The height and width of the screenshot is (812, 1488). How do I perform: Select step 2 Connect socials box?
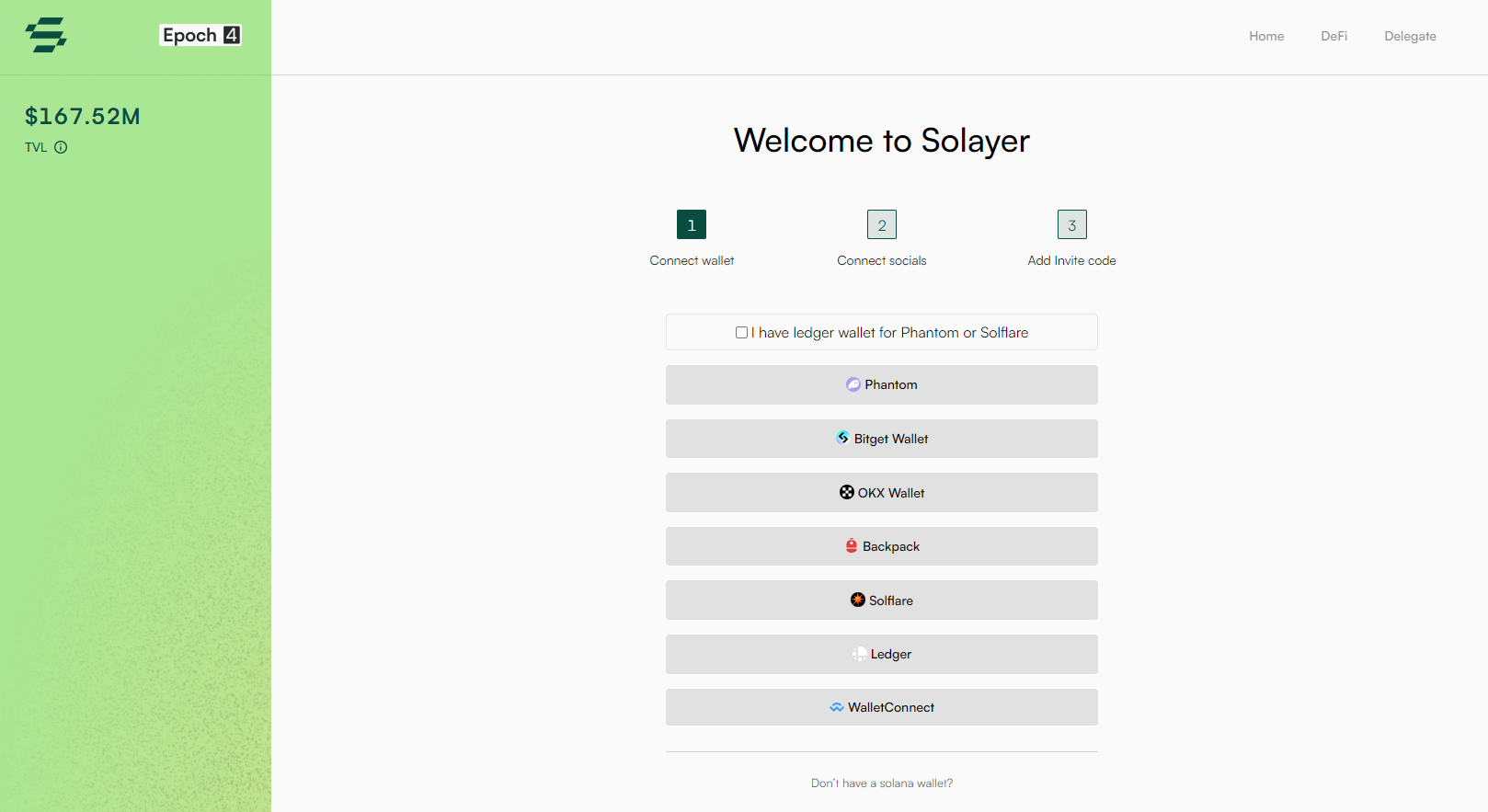click(882, 224)
